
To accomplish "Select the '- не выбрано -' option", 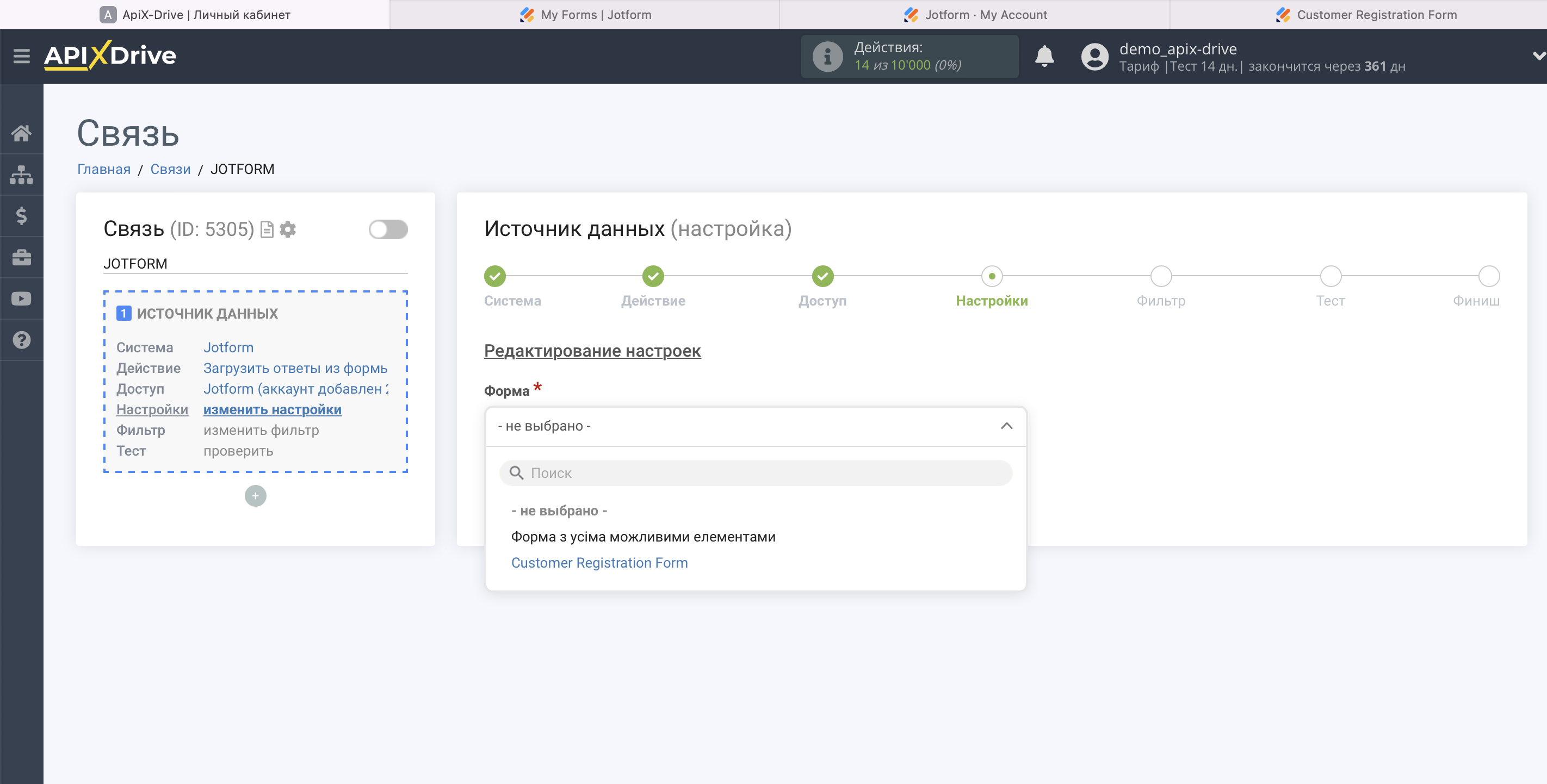I will (x=559, y=511).
